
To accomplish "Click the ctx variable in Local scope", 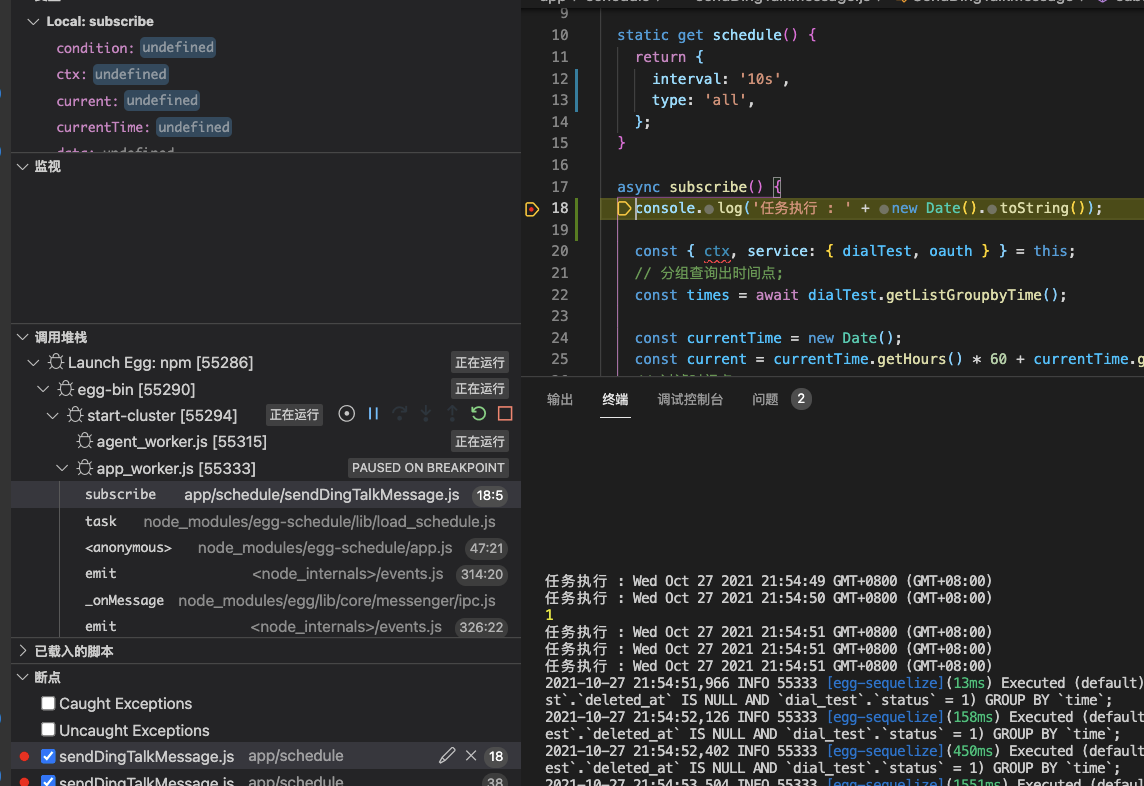I will click(69, 74).
